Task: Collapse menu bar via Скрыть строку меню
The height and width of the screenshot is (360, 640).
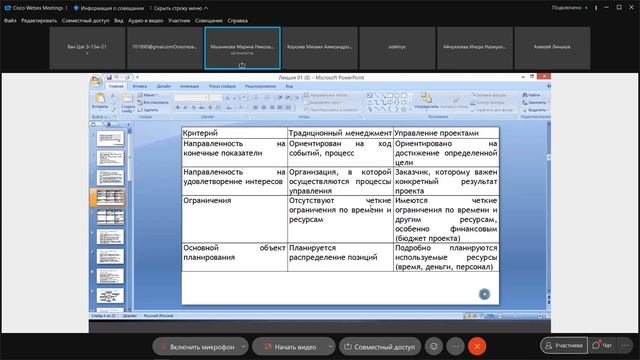Action: 180,8
